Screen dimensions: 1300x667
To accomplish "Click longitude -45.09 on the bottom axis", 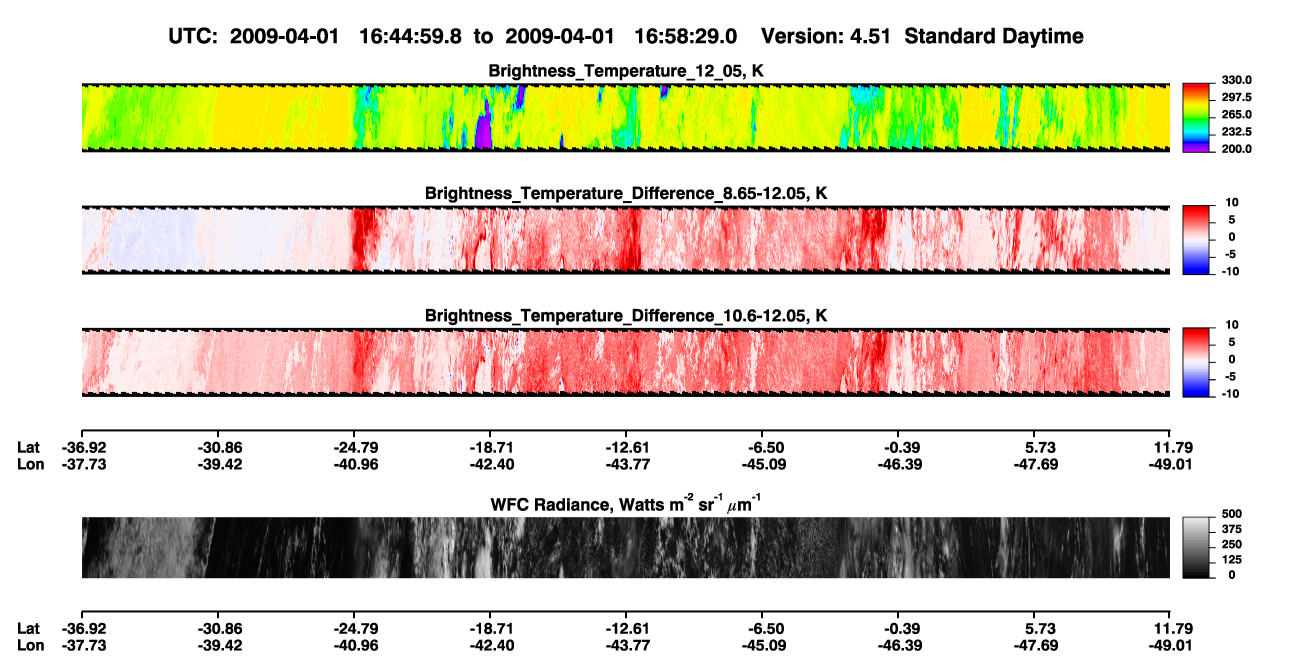I will 762,645.
